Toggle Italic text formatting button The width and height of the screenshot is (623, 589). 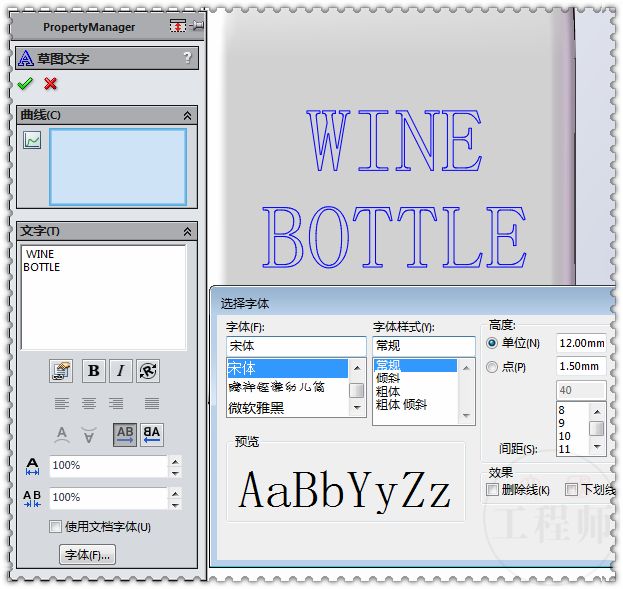[121, 371]
